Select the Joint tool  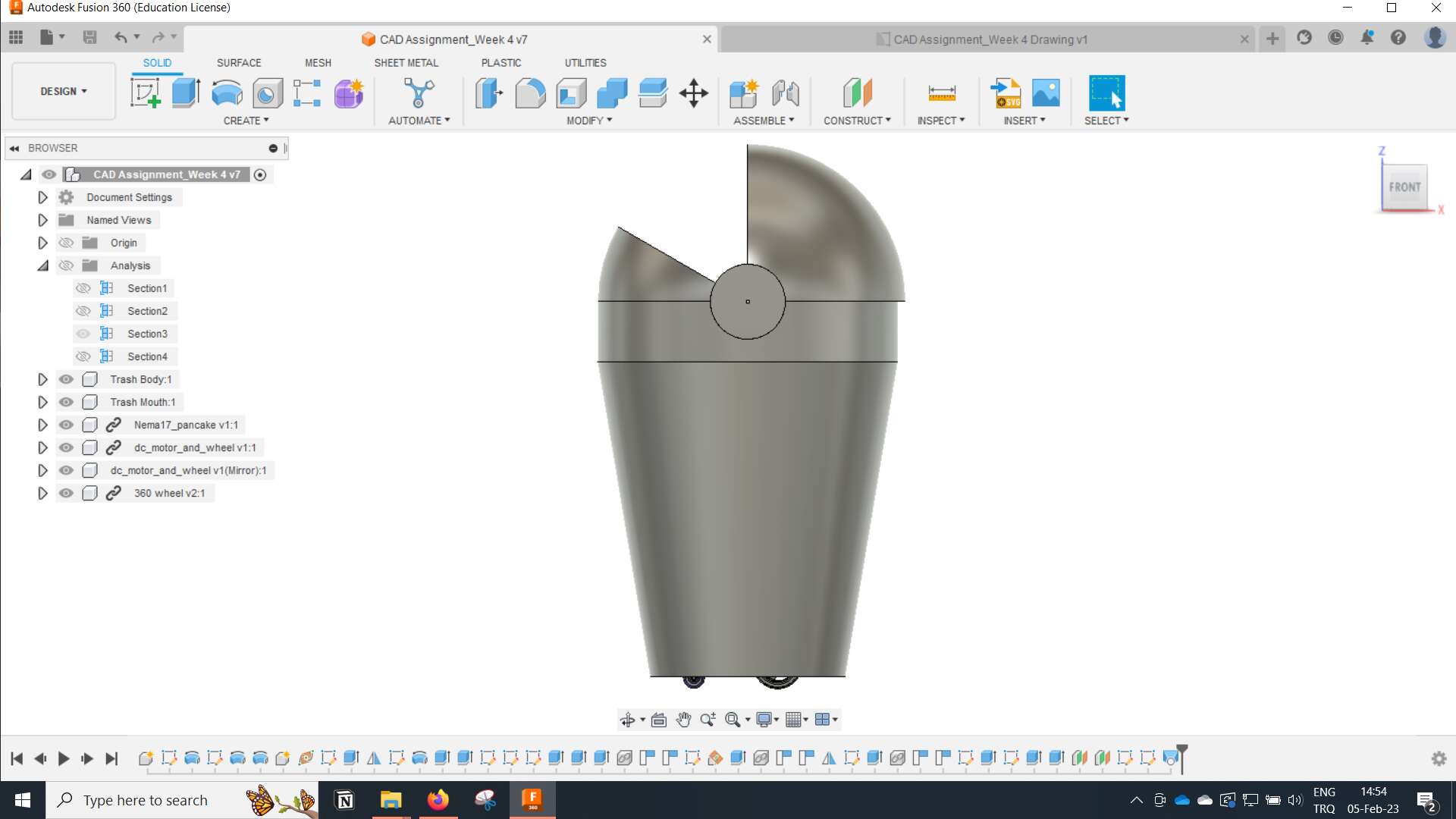[786, 93]
